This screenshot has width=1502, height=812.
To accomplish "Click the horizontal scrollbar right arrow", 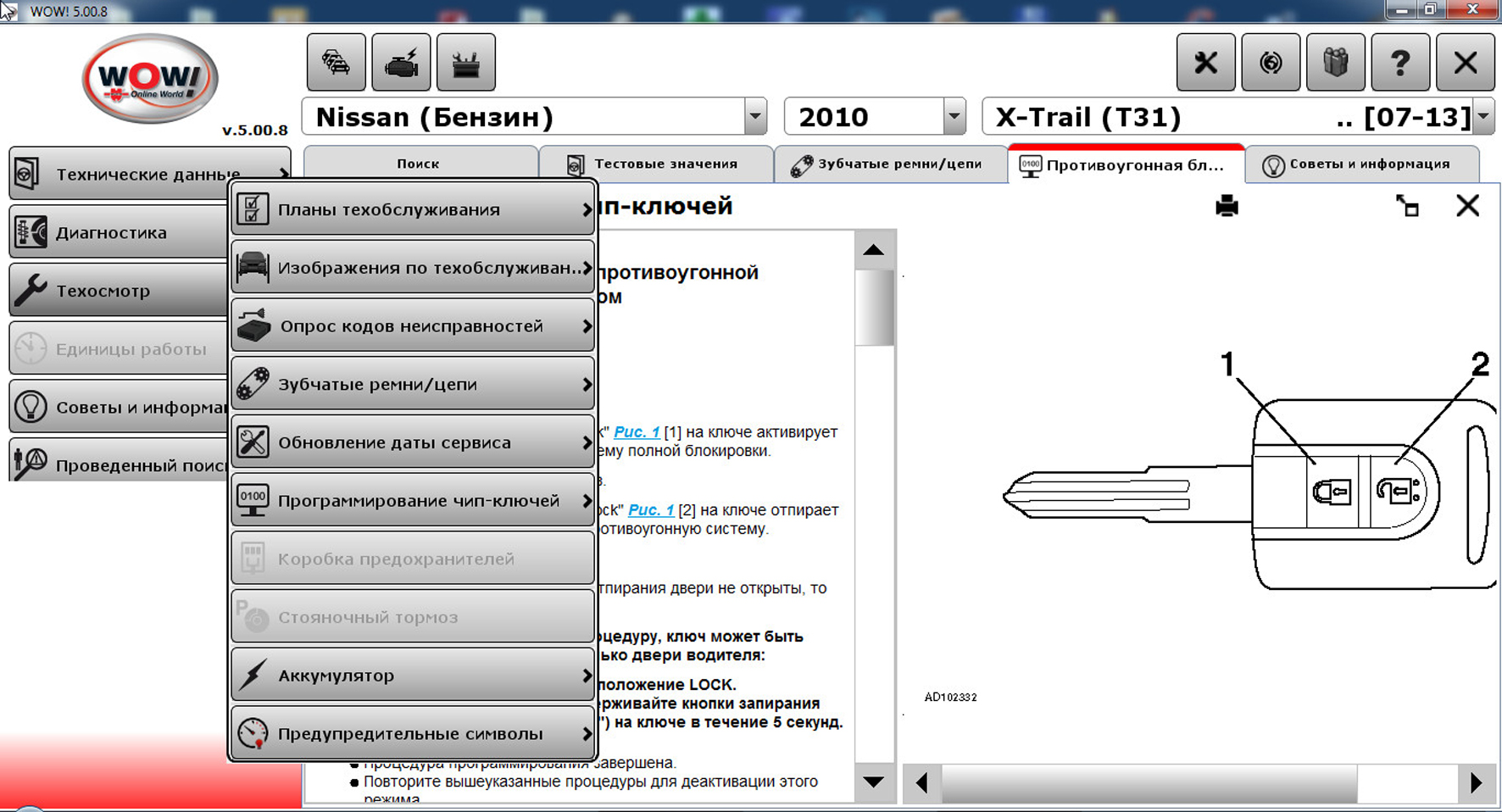I will click(1476, 782).
